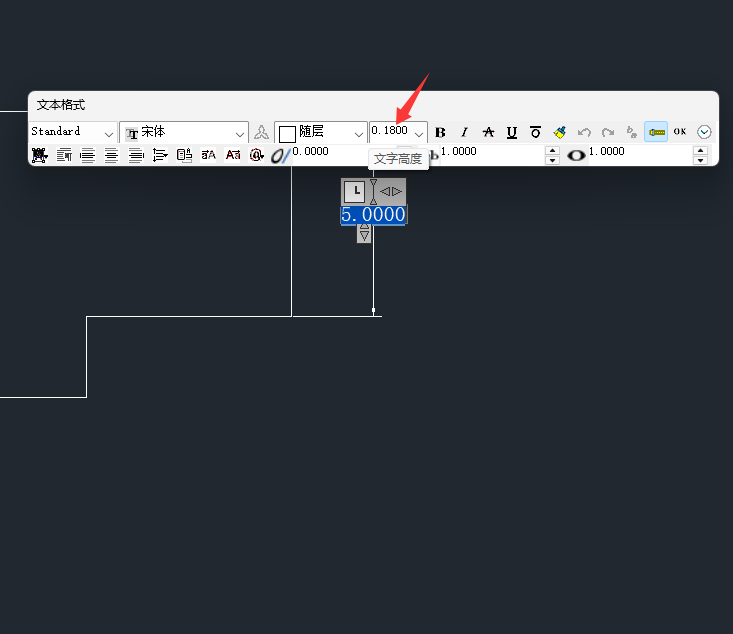Screen dimensions: 733x634
Task: Click the L tab stop marker on the ruler
Action: 355,192
